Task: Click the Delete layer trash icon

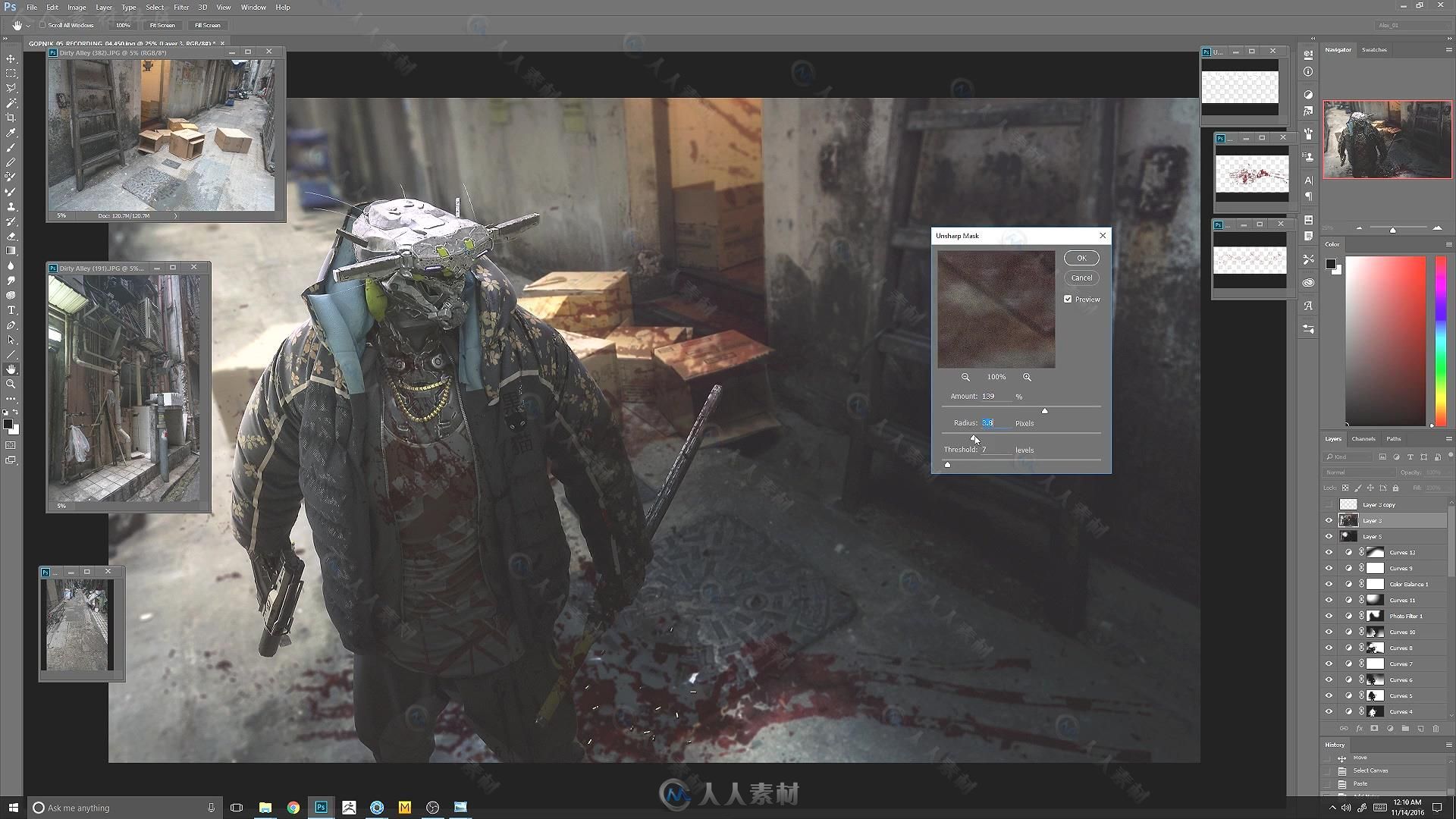Action: pos(1436,729)
